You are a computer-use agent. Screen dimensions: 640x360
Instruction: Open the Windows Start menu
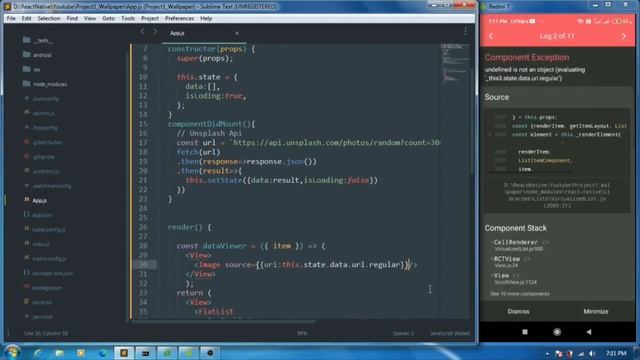(13, 353)
